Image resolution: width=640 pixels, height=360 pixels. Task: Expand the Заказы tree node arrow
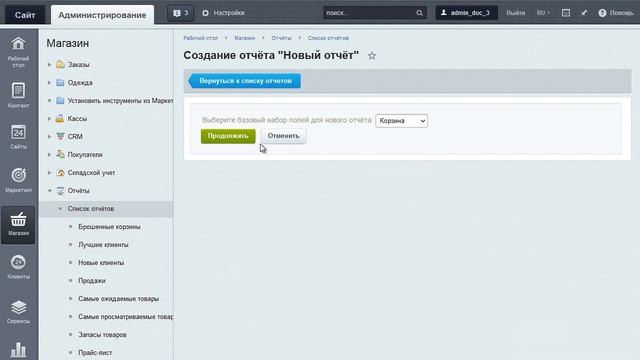click(x=49, y=64)
